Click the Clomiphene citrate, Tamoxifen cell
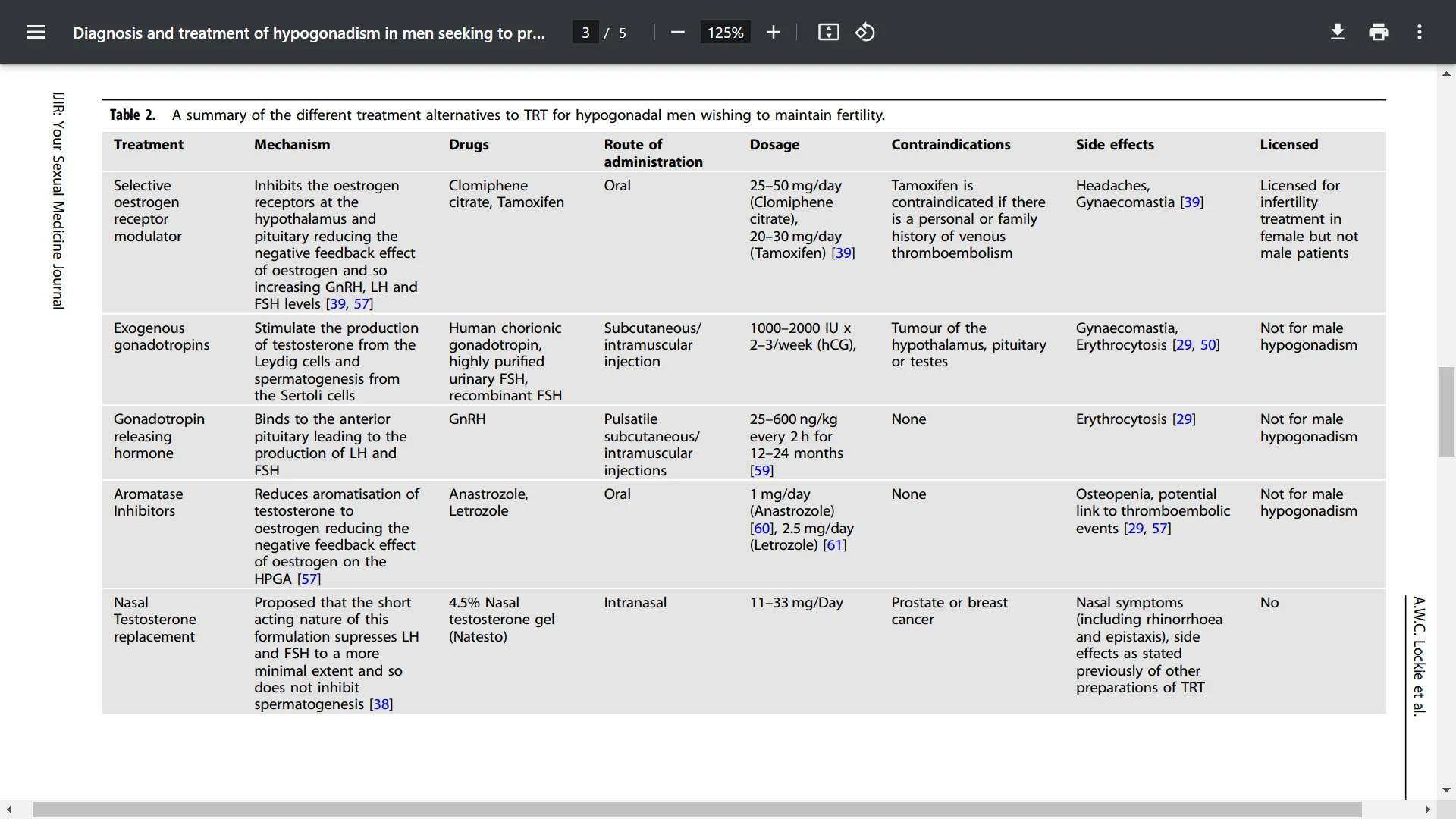 click(507, 194)
